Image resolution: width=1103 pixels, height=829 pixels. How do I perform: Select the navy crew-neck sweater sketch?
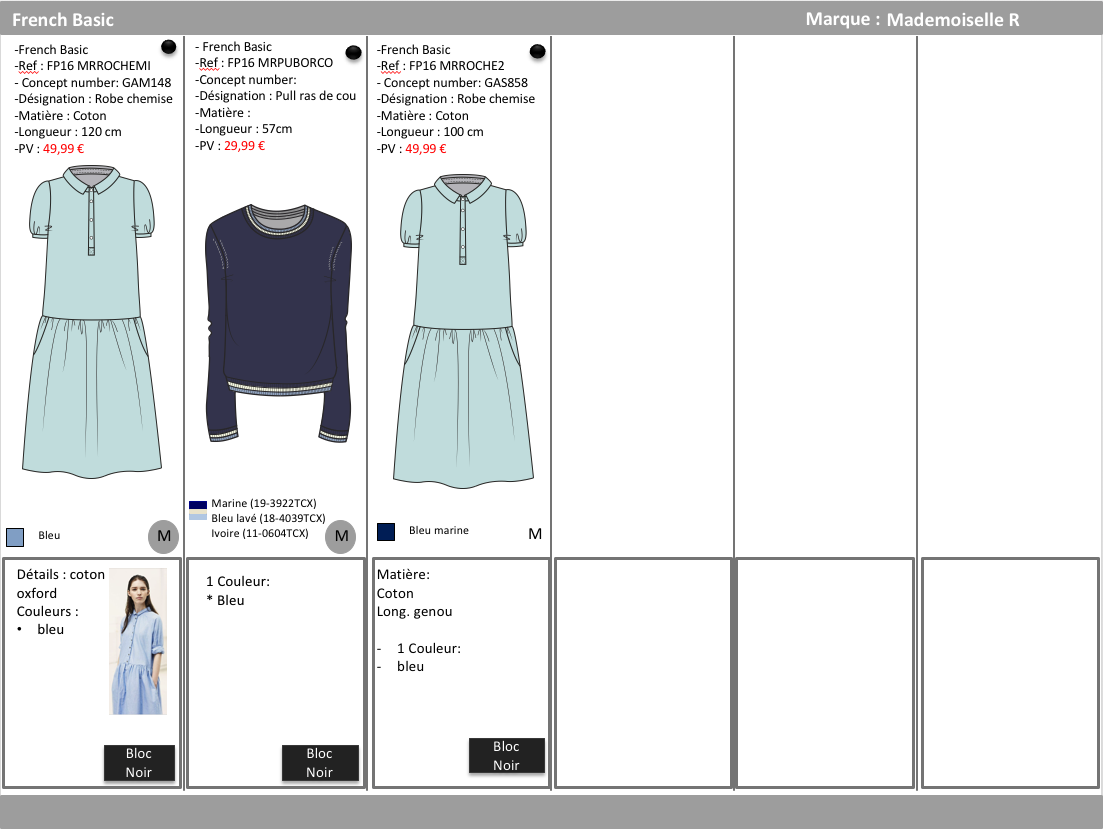[278, 324]
